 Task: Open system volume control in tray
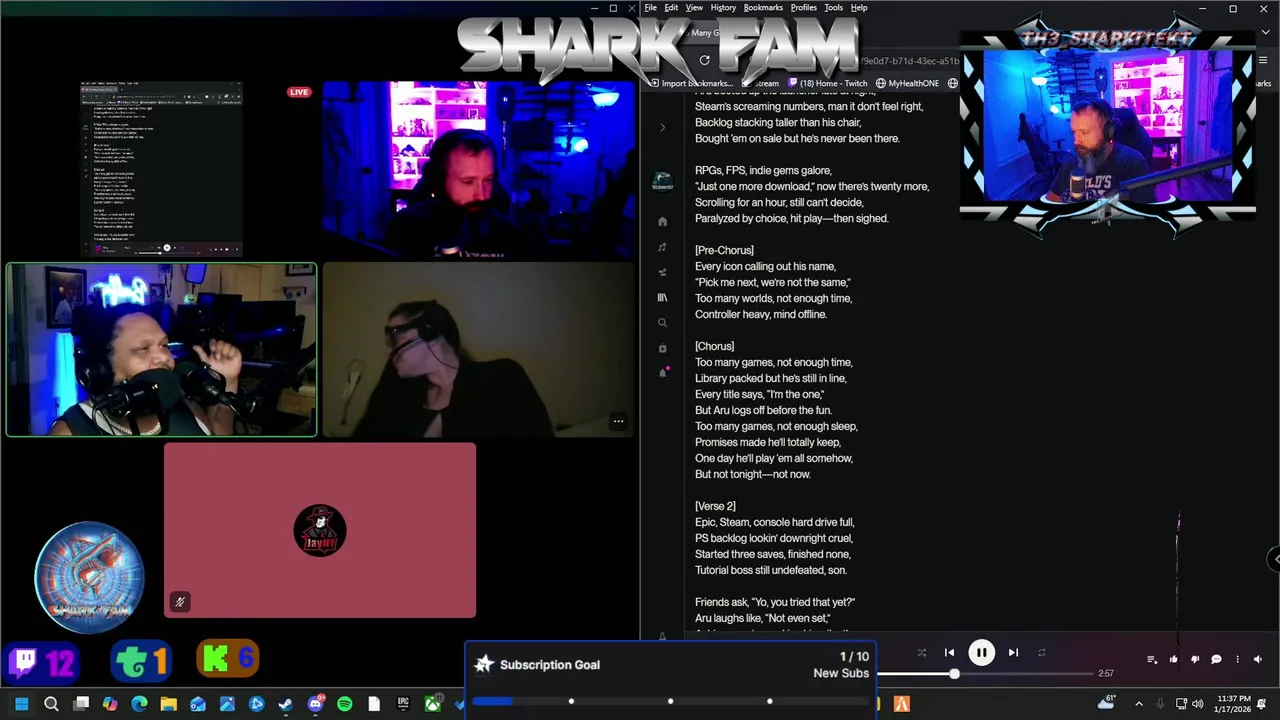pos(1197,704)
